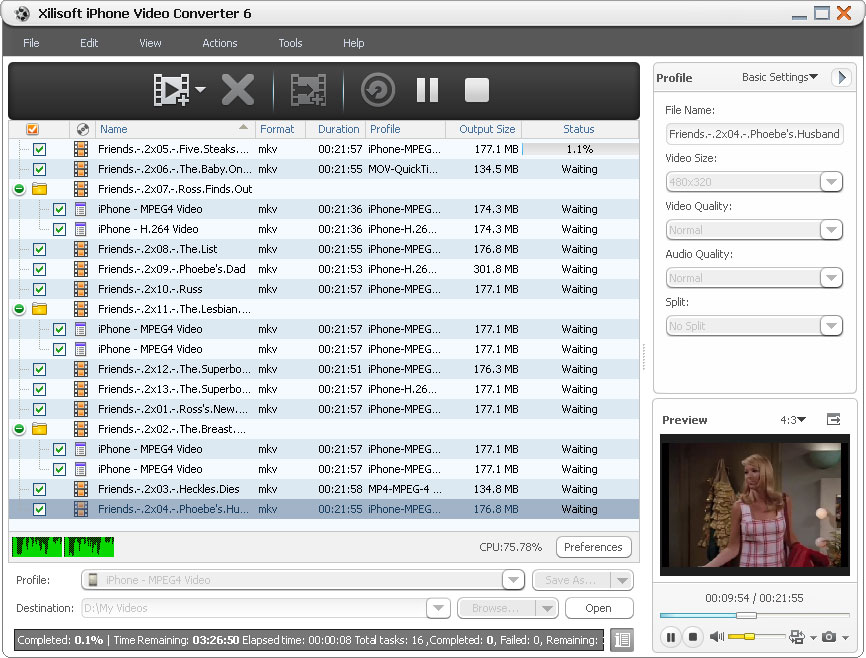Open the Basic Settings dropdown

coord(780,77)
